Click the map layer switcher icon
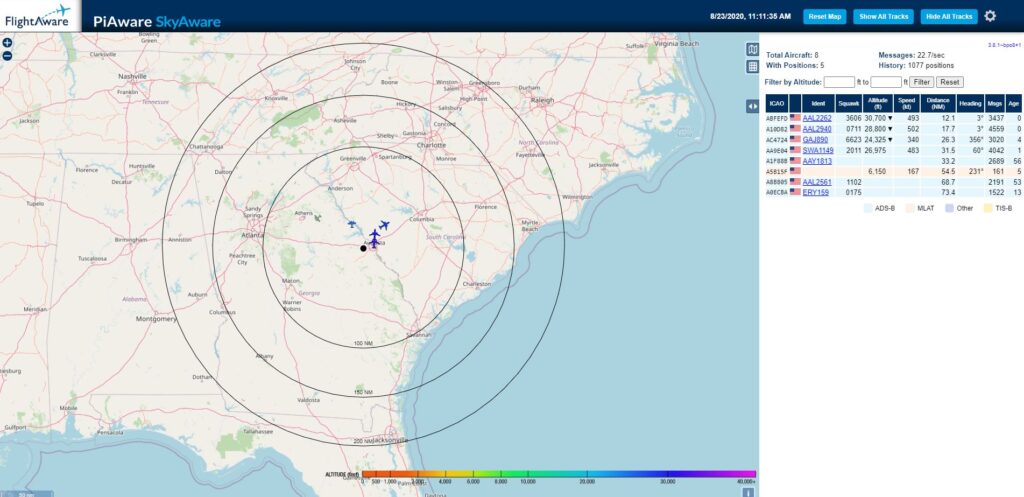This screenshot has width=1024, height=497. tap(752, 50)
